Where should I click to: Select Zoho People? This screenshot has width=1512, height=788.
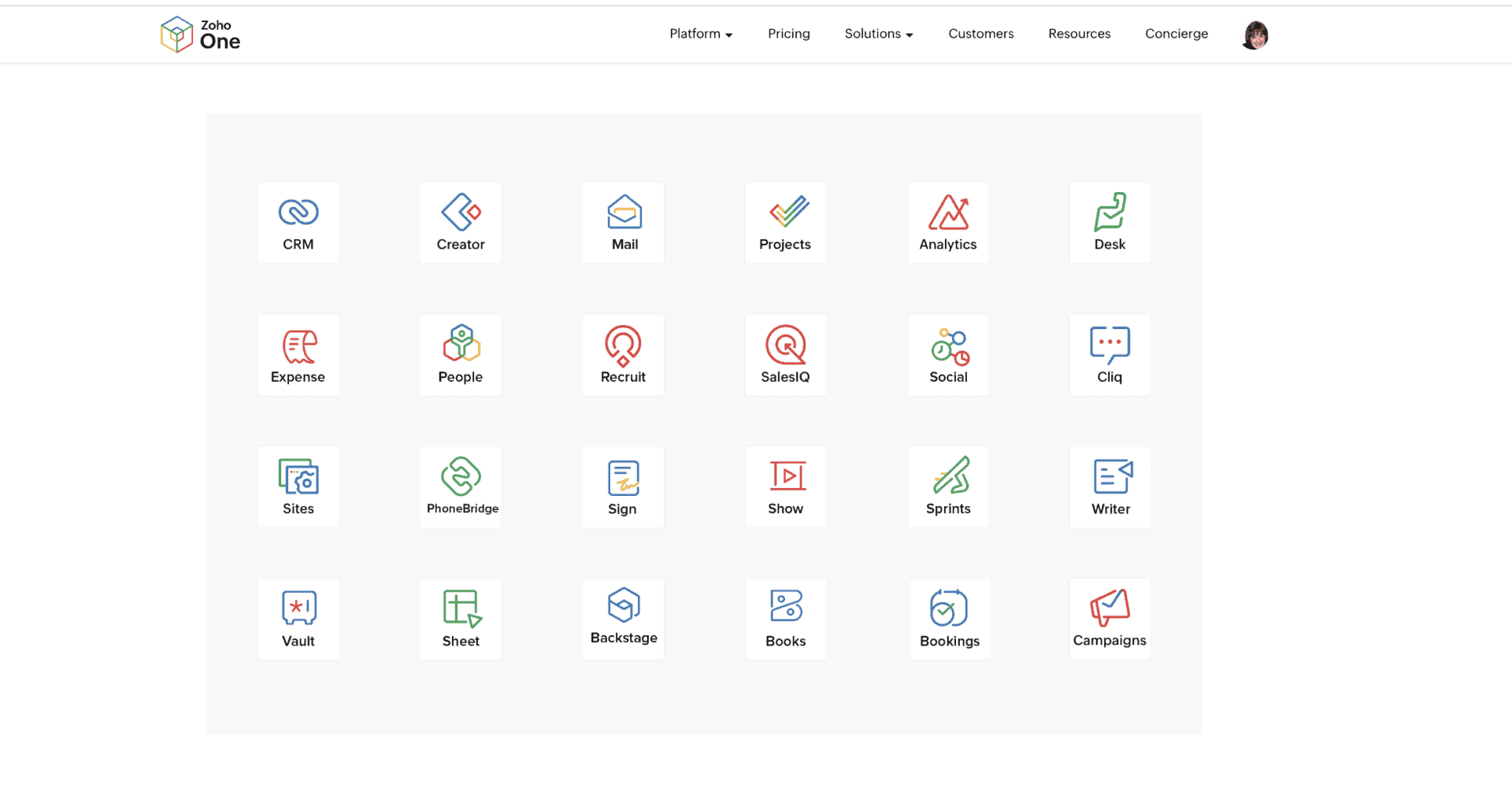tap(460, 354)
